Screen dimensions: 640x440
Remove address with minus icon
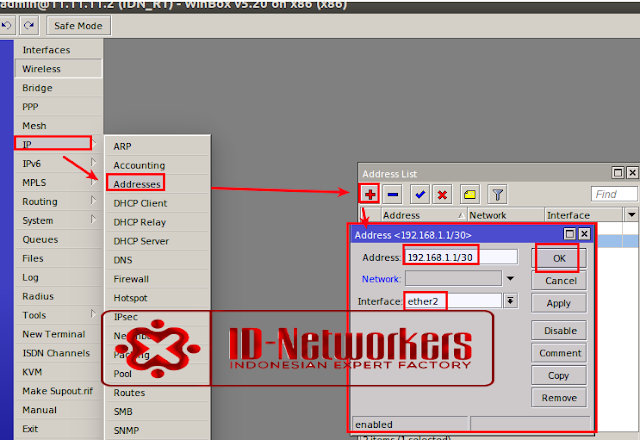tap(393, 194)
